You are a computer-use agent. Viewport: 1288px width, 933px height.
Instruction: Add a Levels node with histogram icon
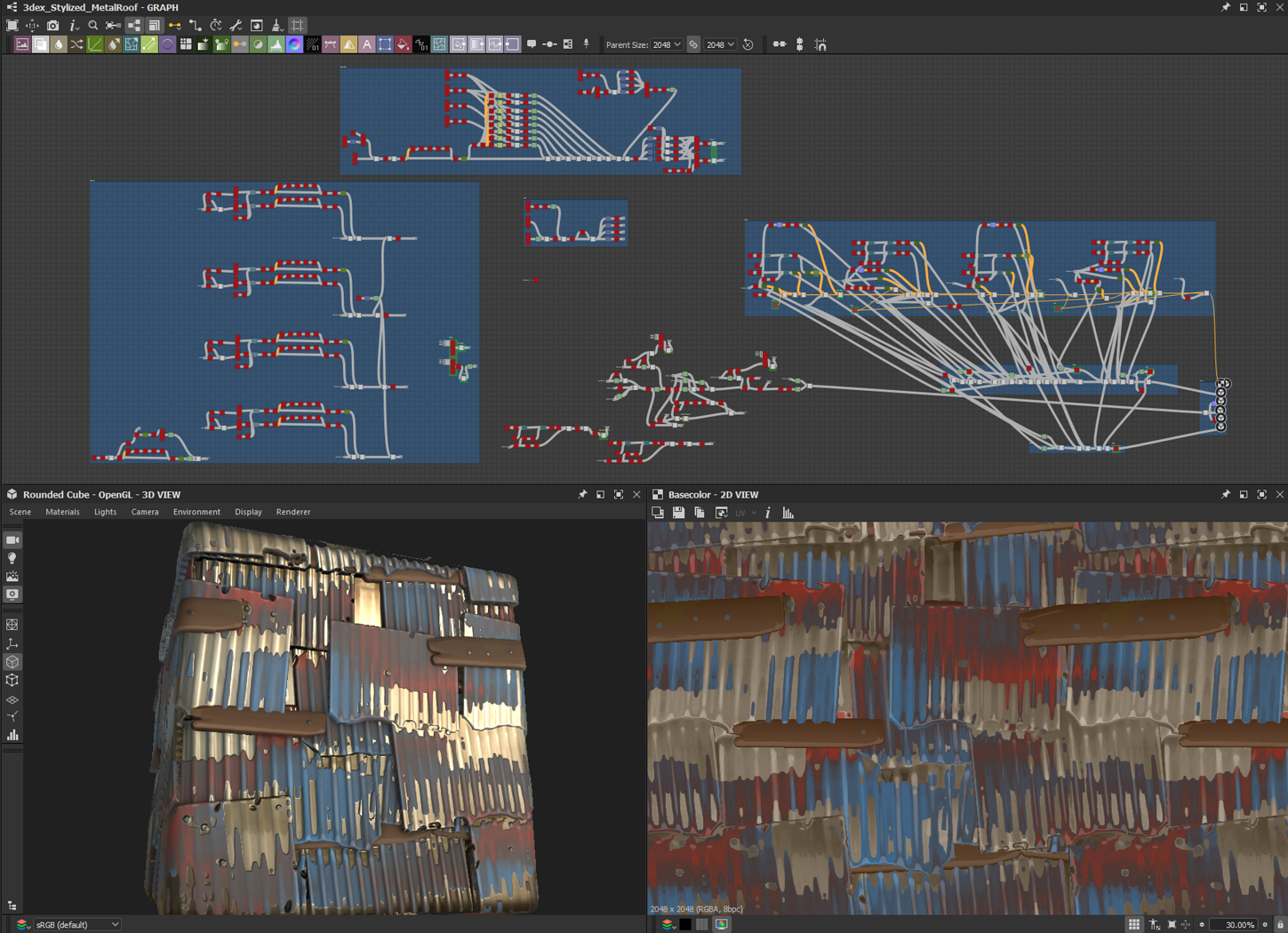pyautogui.click(x=276, y=44)
